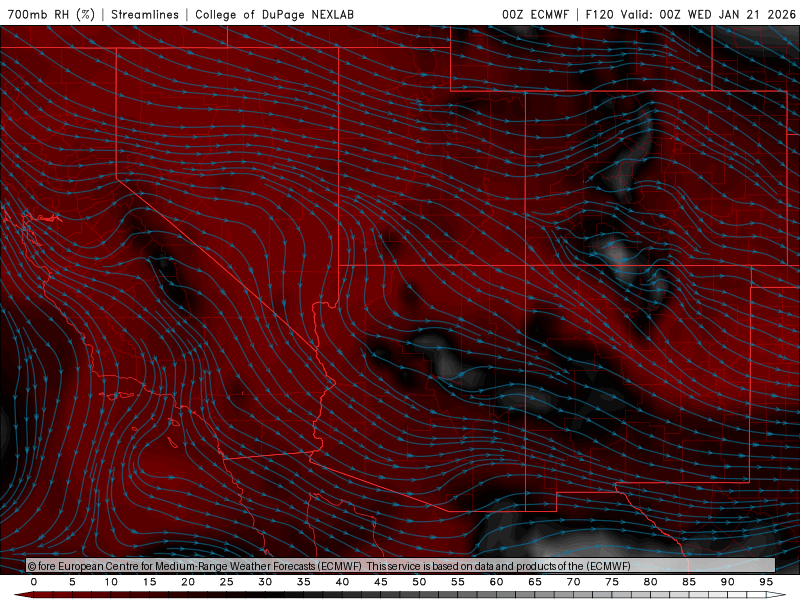Click the "85" scale label

pos(689,582)
